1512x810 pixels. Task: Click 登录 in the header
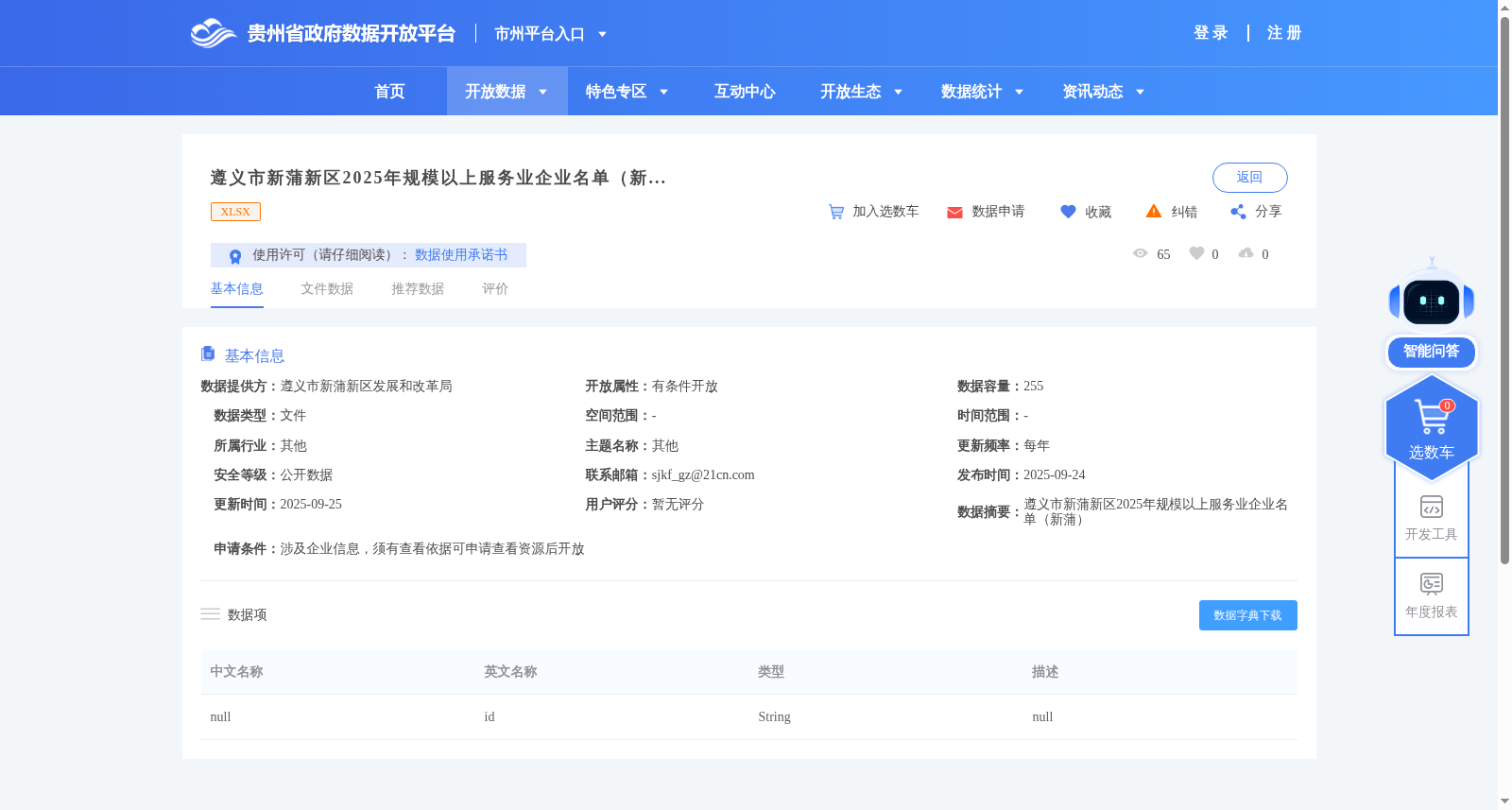click(1211, 33)
